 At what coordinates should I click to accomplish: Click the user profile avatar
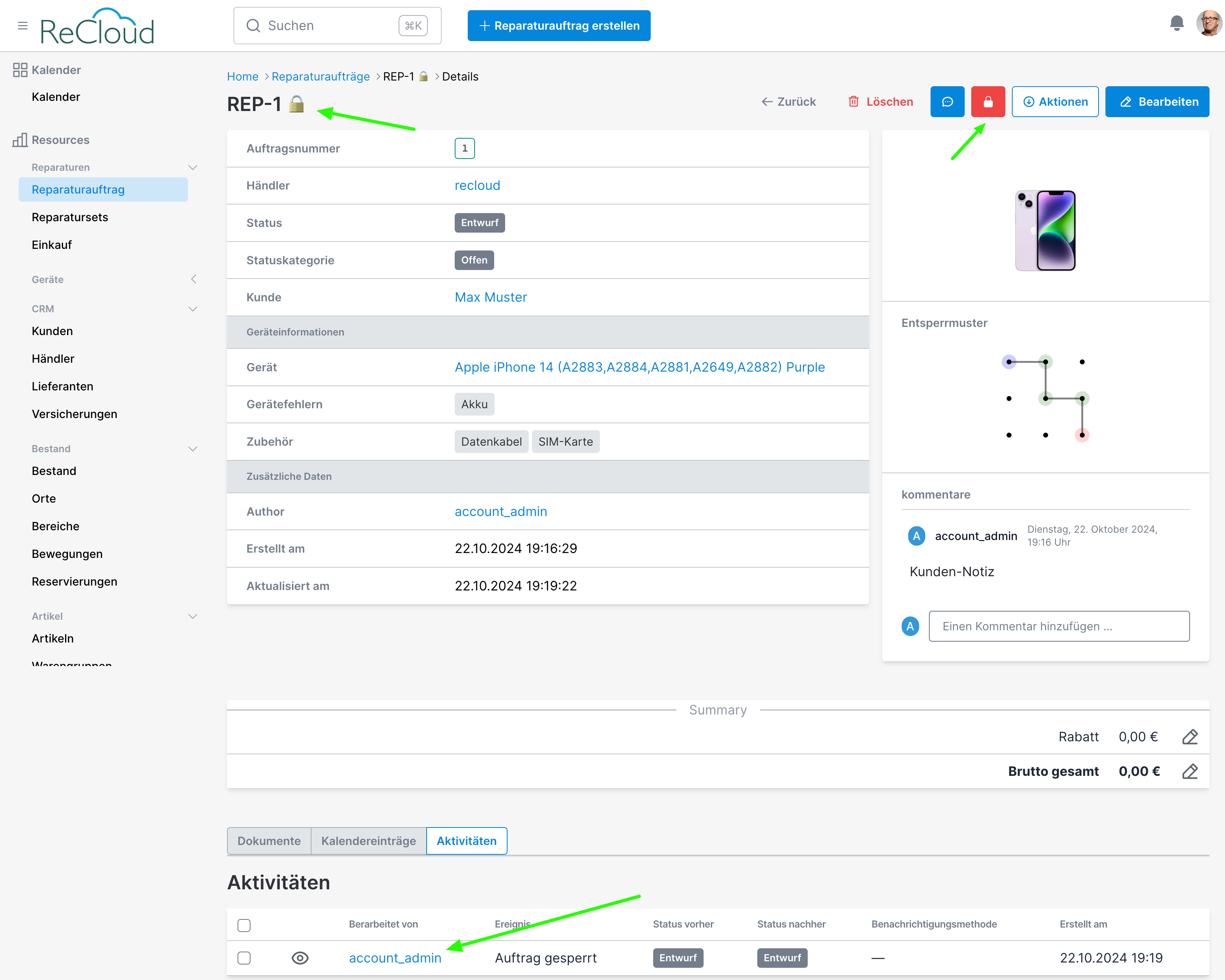(x=1208, y=23)
